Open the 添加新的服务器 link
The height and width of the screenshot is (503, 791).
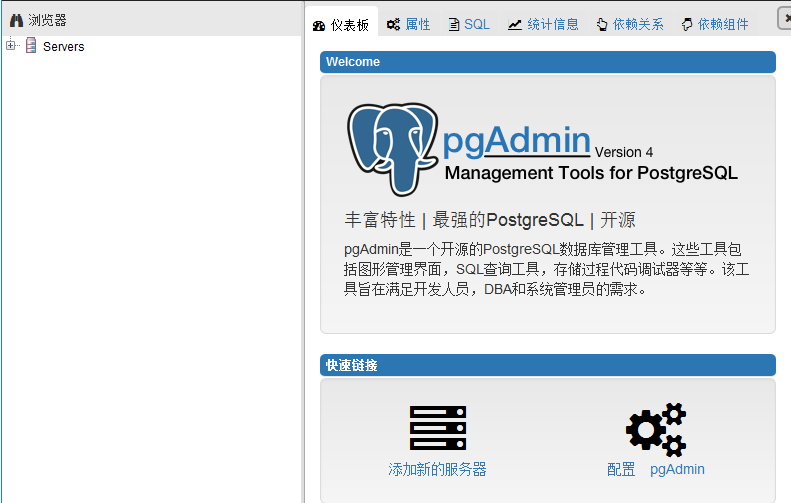point(437,469)
